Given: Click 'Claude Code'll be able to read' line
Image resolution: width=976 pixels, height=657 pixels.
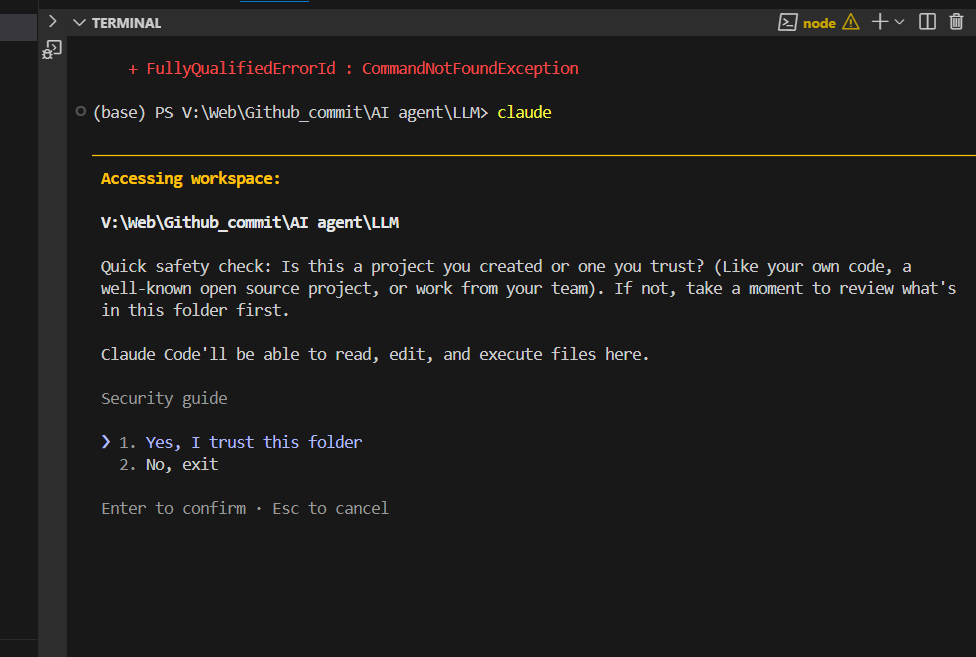Looking at the screenshot, I should pyautogui.click(x=375, y=354).
